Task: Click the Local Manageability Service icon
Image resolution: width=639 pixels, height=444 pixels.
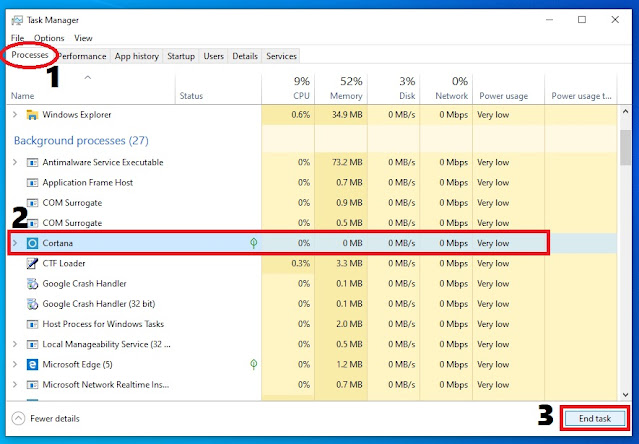Action: 32,344
